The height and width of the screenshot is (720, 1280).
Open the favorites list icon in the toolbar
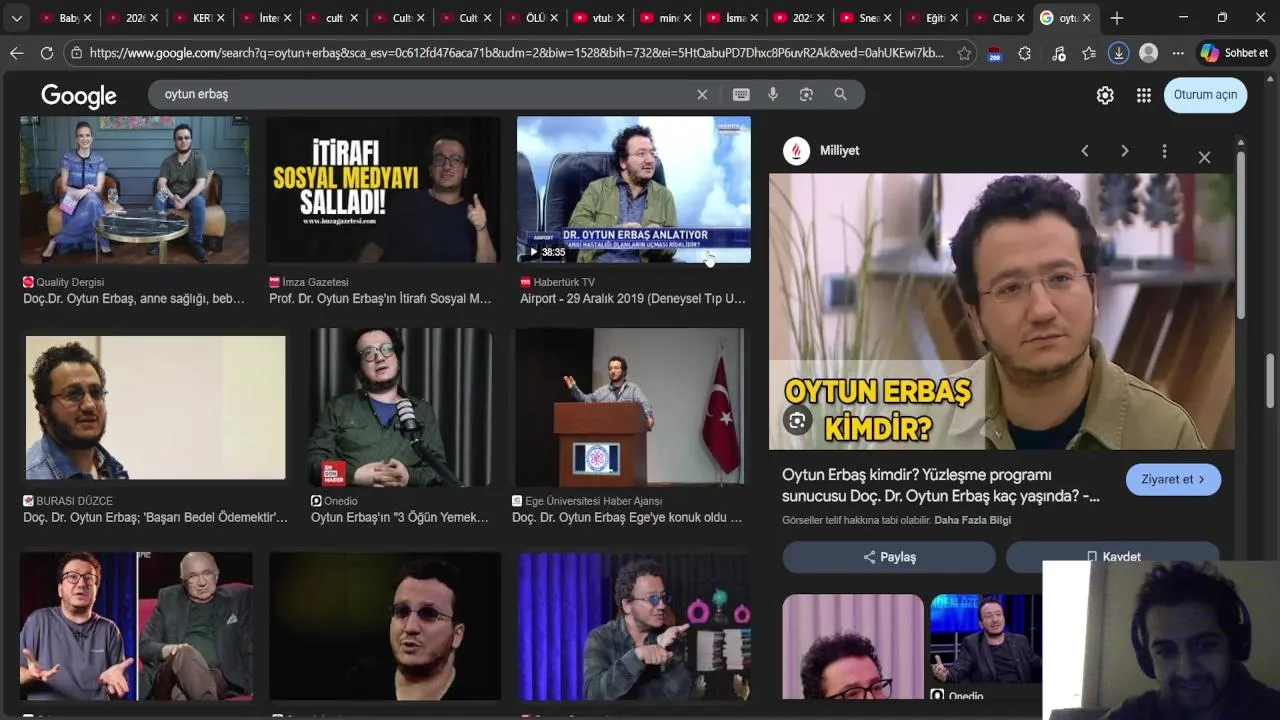pos(1089,53)
